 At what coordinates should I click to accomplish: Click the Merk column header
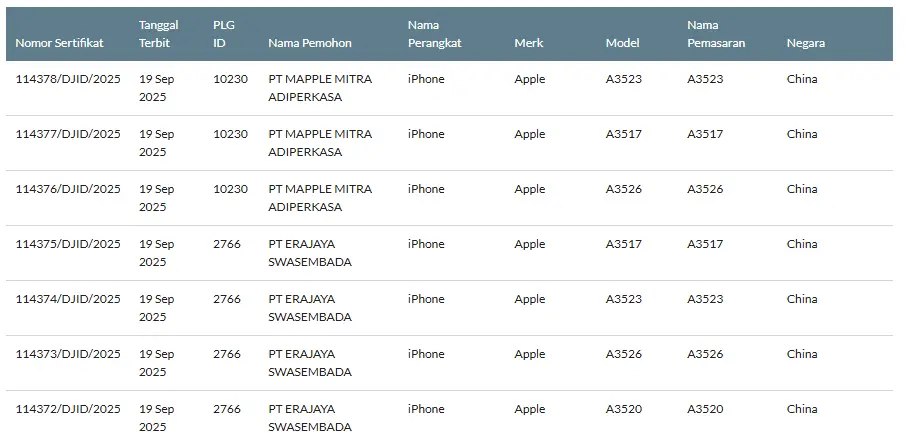[529, 43]
